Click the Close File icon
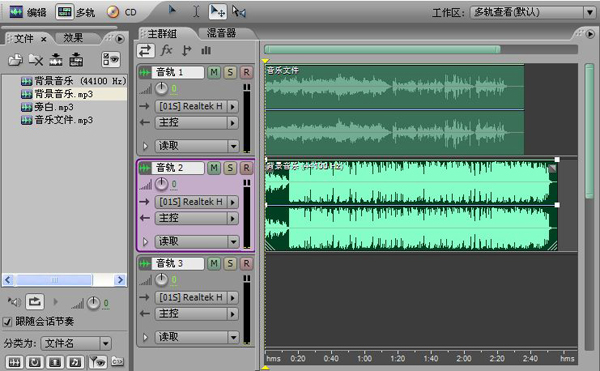 [36, 60]
